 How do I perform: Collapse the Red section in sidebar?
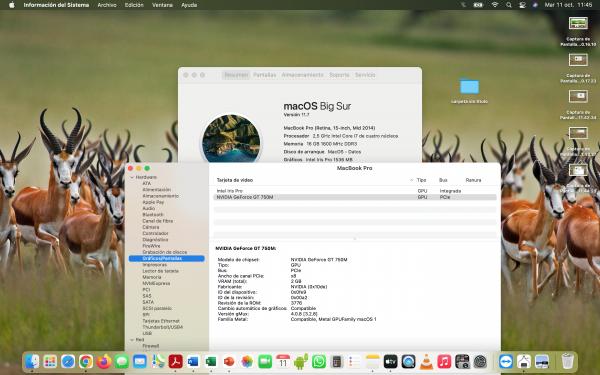[x=132, y=340]
